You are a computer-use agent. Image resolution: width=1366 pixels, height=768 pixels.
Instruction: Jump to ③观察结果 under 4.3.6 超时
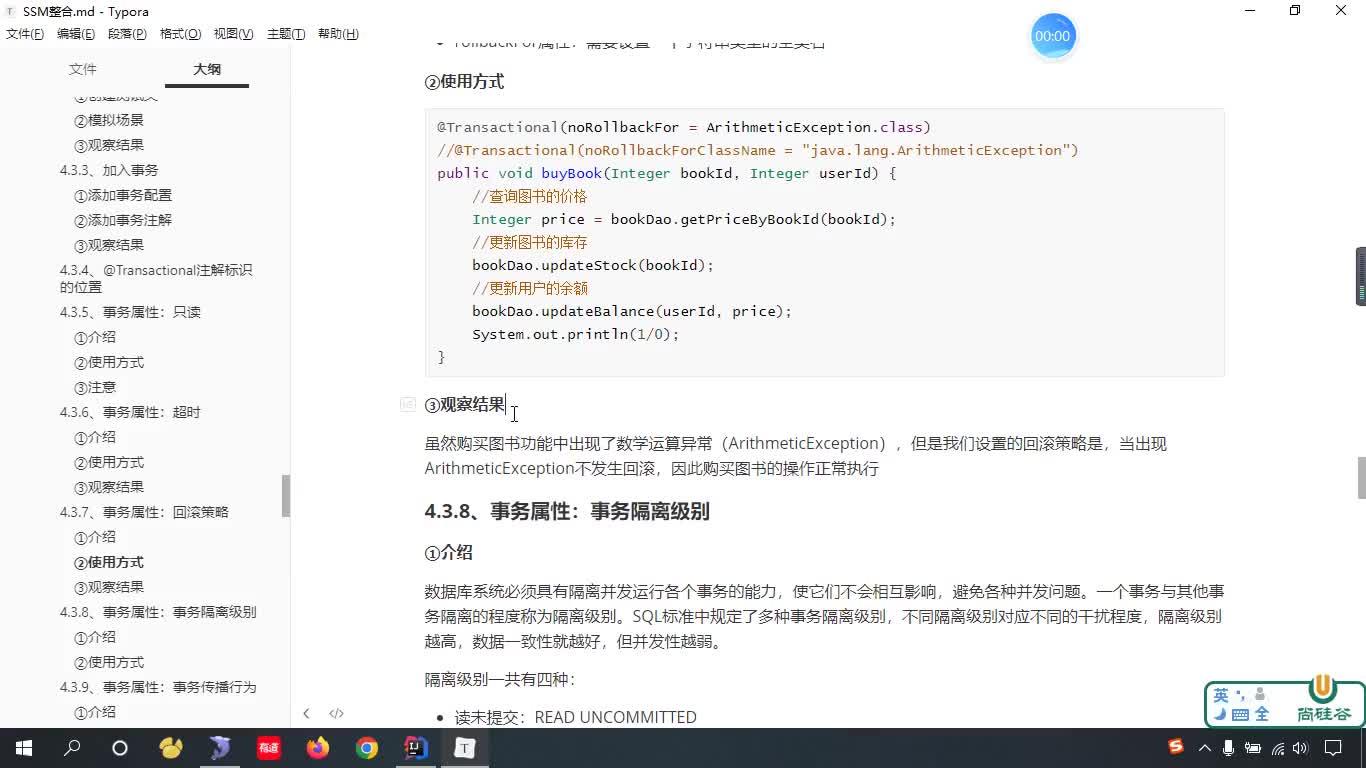(109, 487)
